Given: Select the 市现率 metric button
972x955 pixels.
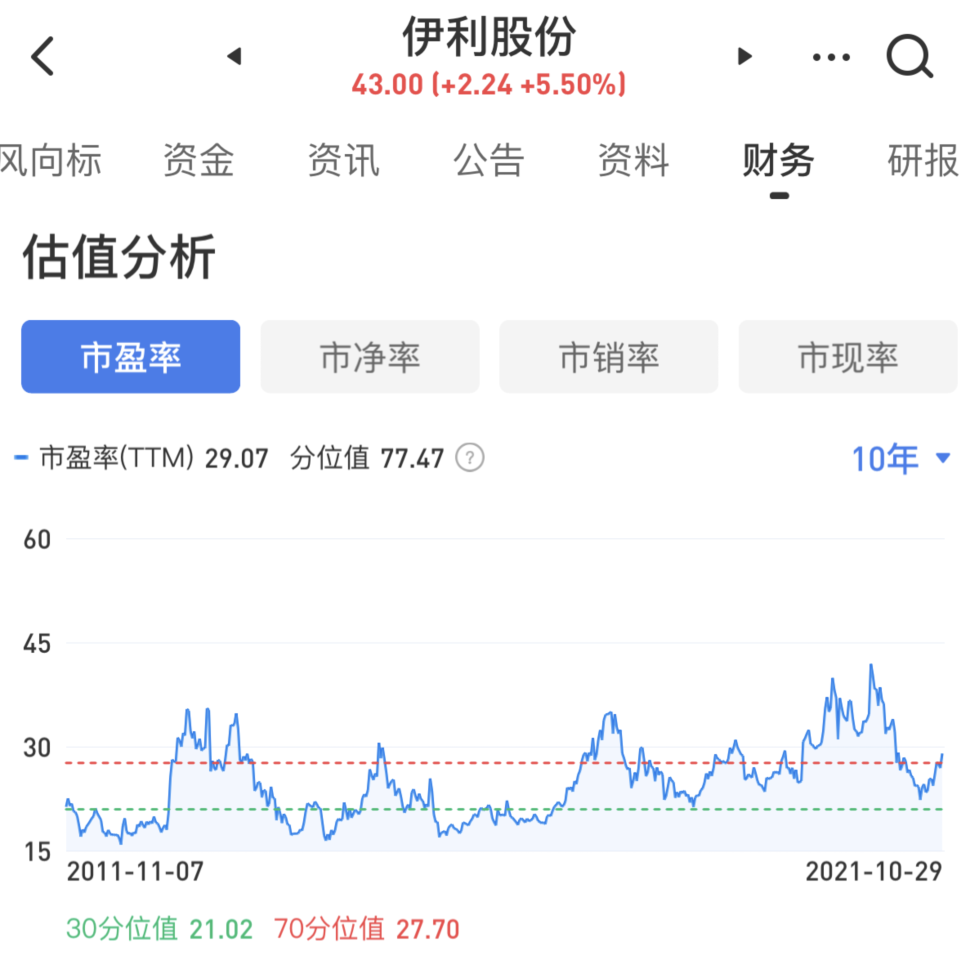Looking at the screenshot, I should (x=848, y=357).
